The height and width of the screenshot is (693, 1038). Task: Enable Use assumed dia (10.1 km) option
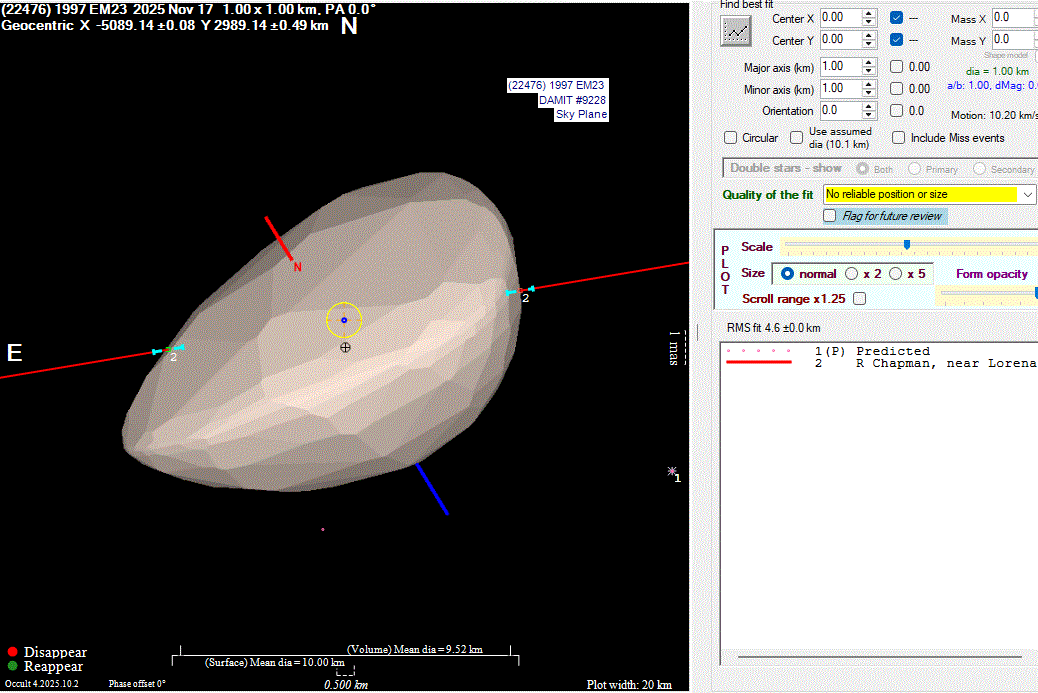[797, 138]
